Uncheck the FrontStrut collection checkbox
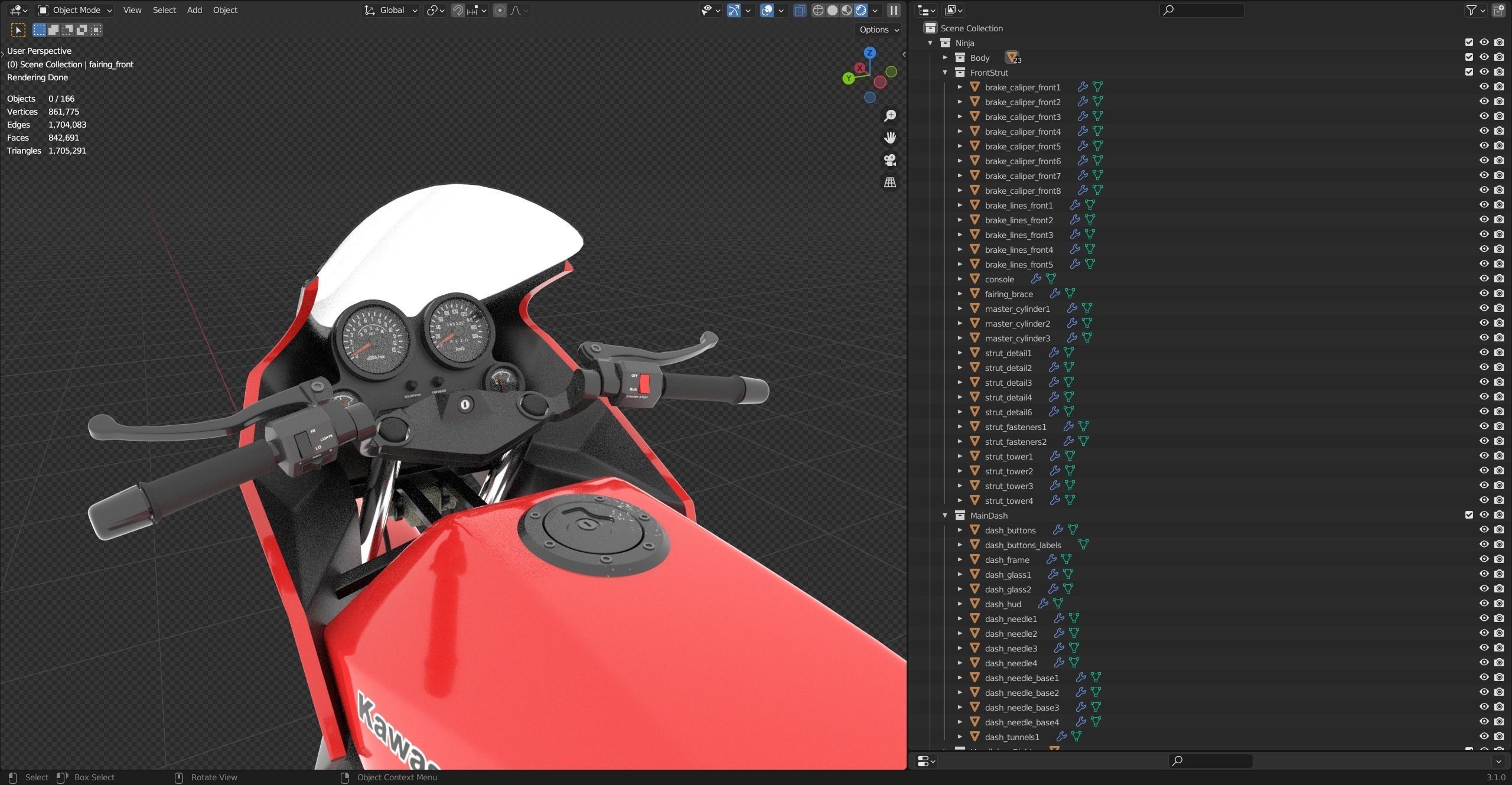This screenshot has width=1512, height=785. point(1469,72)
